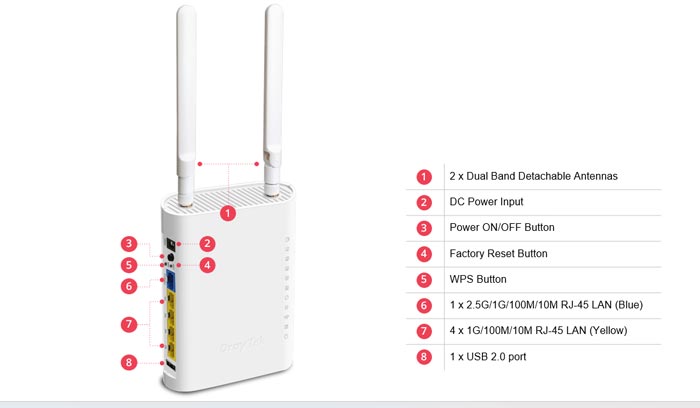Click legend number 8 red circle
This screenshot has height=408, width=700.
pyautogui.click(x=424, y=357)
